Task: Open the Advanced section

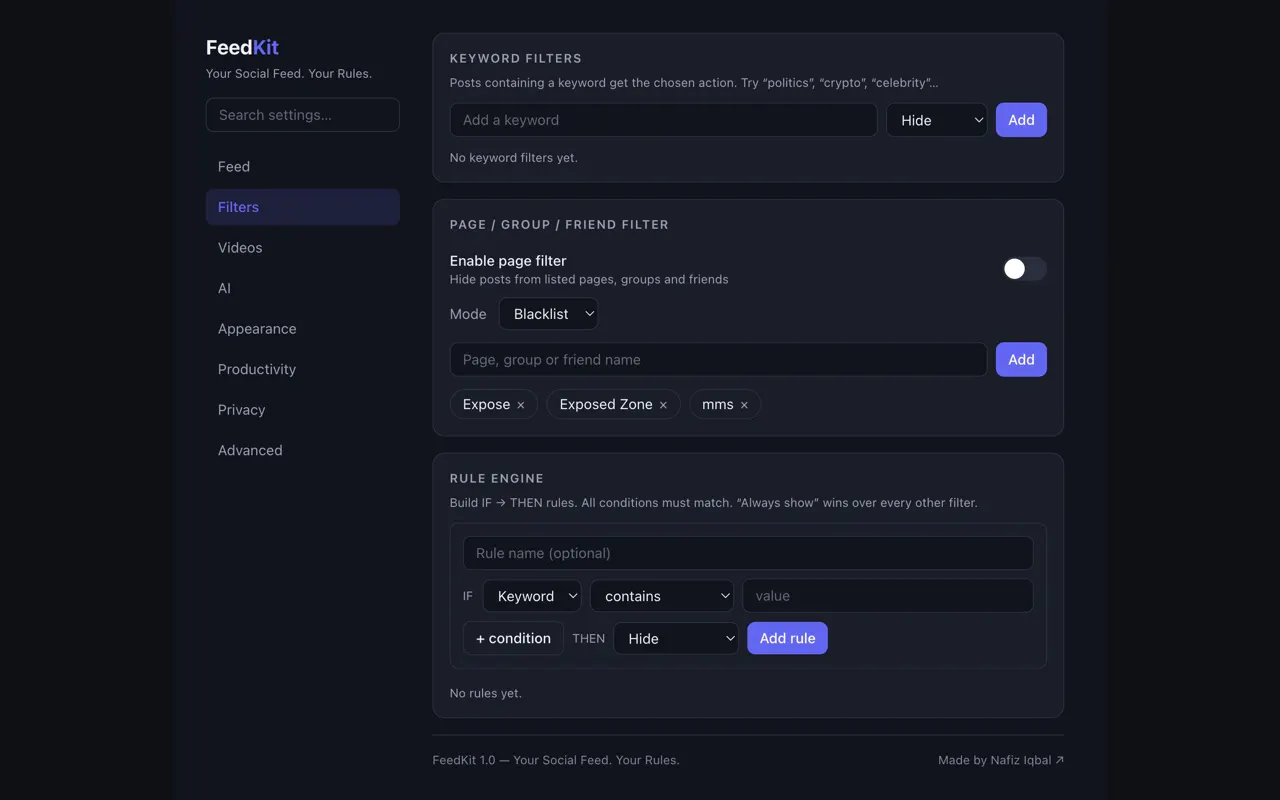Action: pos(303,450)
